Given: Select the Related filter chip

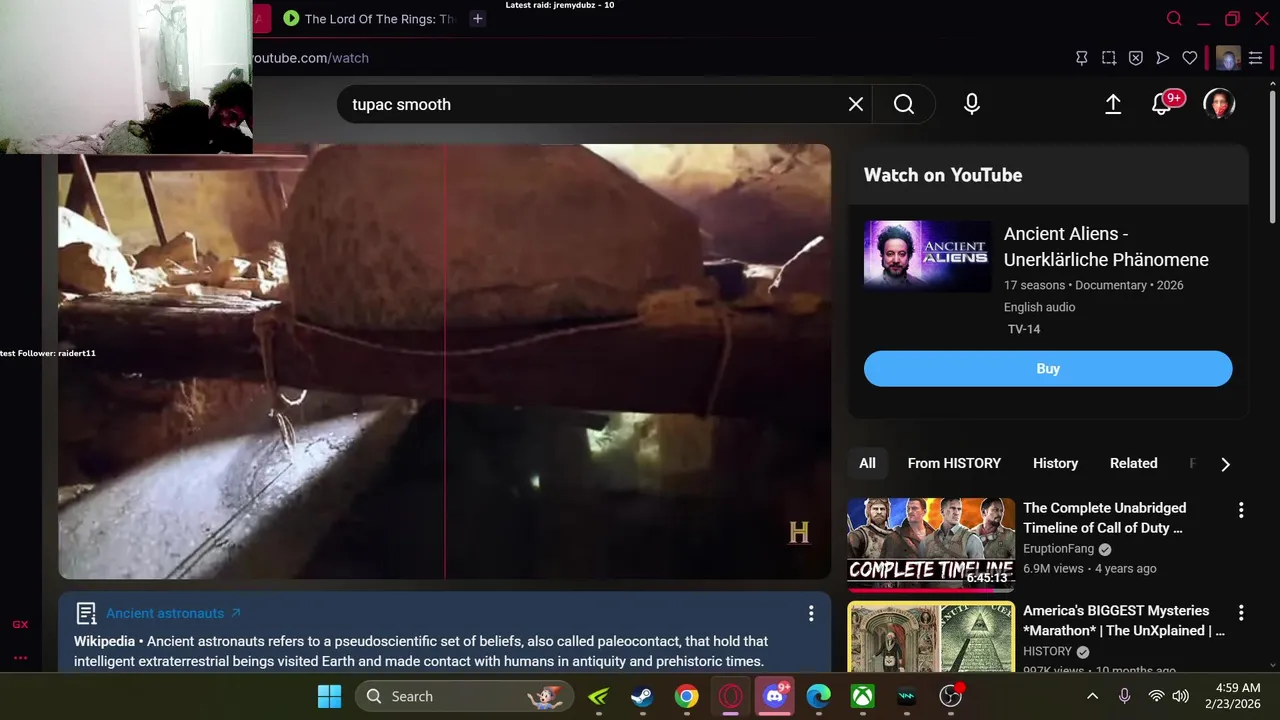Looking at the screenshot, I should pyautogui.click(x=1133, y=463).
